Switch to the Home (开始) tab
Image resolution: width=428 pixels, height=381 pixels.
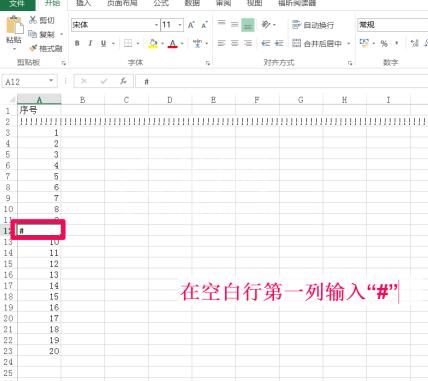click(52, 4)
